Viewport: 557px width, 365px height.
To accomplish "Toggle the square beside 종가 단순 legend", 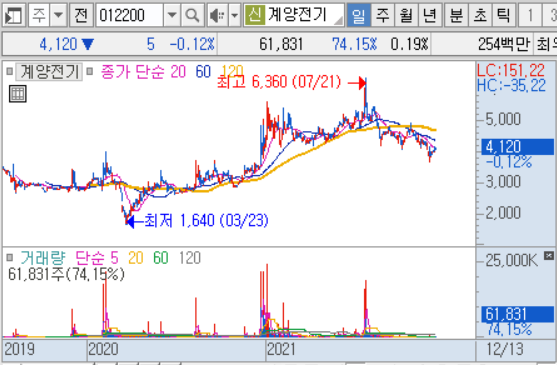I will (90, 71).
